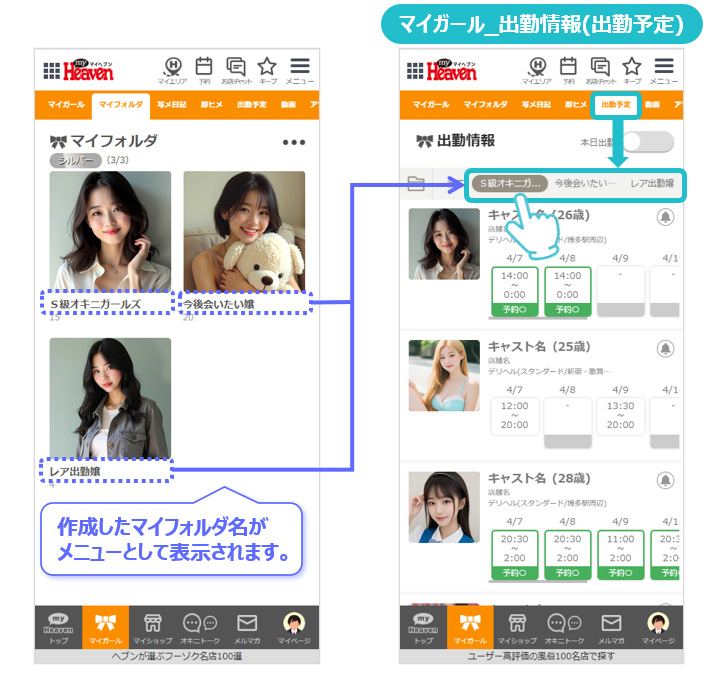Image resolution: width=721 pixels, height=674 pixels.
Task: Select レア出勤嬢 filter on right screen
Action: coord(651,184)
